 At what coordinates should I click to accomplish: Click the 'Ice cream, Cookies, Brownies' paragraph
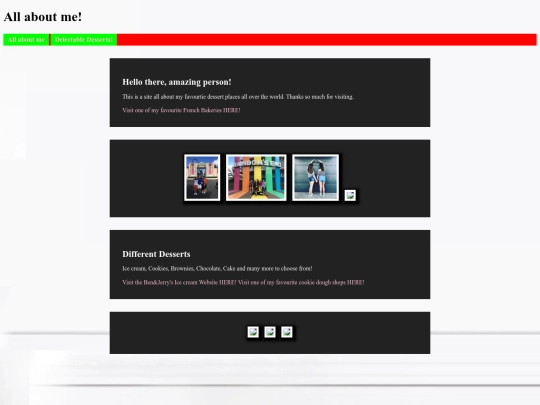(217, 269)
